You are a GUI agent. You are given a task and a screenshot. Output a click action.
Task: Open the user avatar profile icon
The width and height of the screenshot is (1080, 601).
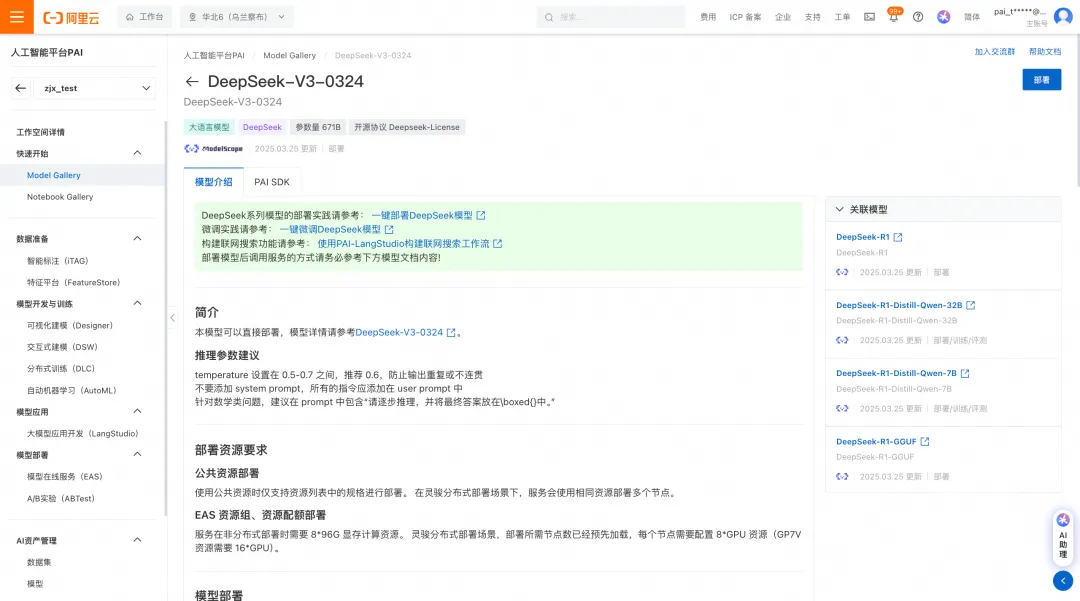pos(1063,17)
